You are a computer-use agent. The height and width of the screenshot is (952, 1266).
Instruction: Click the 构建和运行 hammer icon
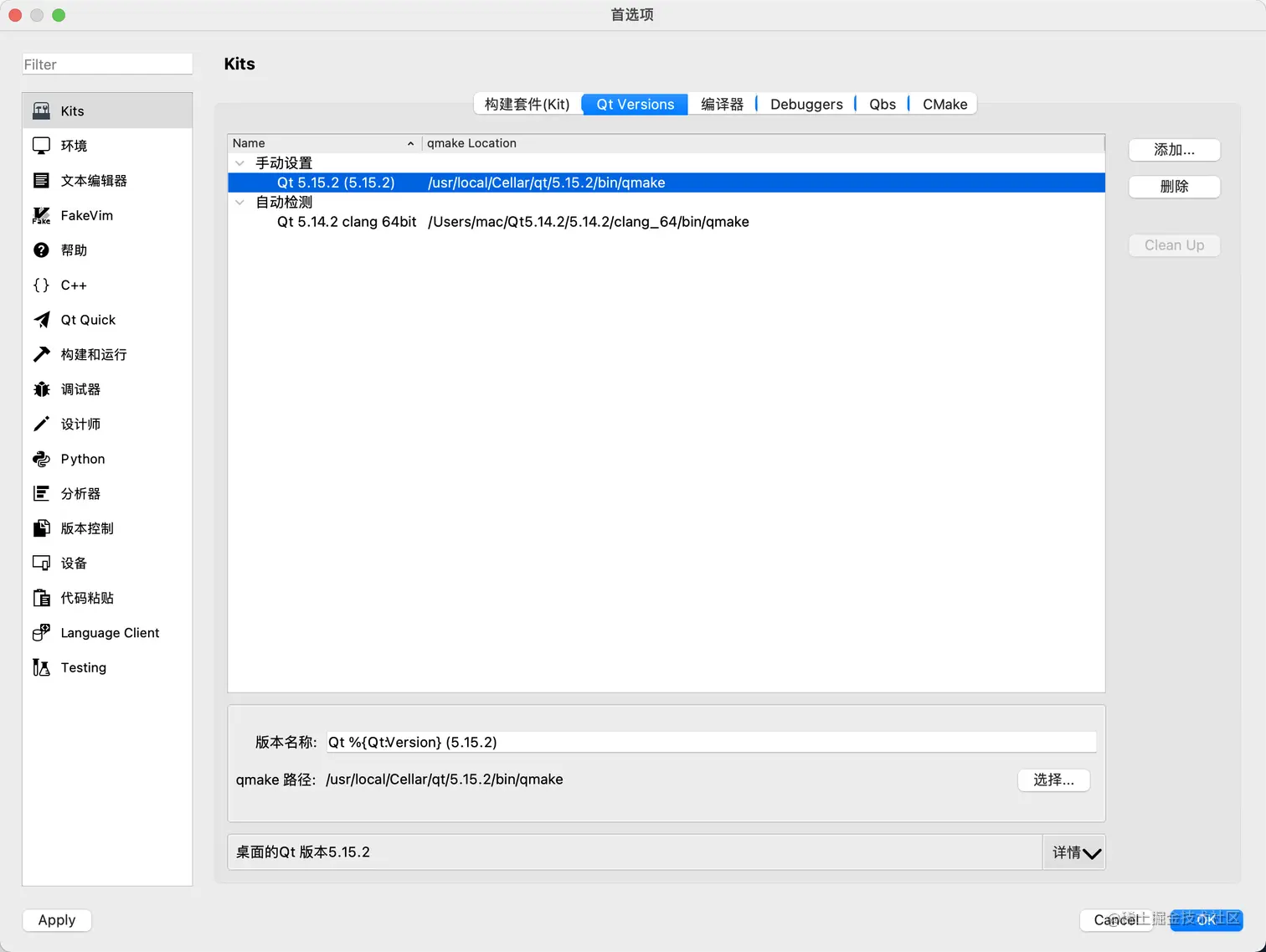[x=41, y=354]
